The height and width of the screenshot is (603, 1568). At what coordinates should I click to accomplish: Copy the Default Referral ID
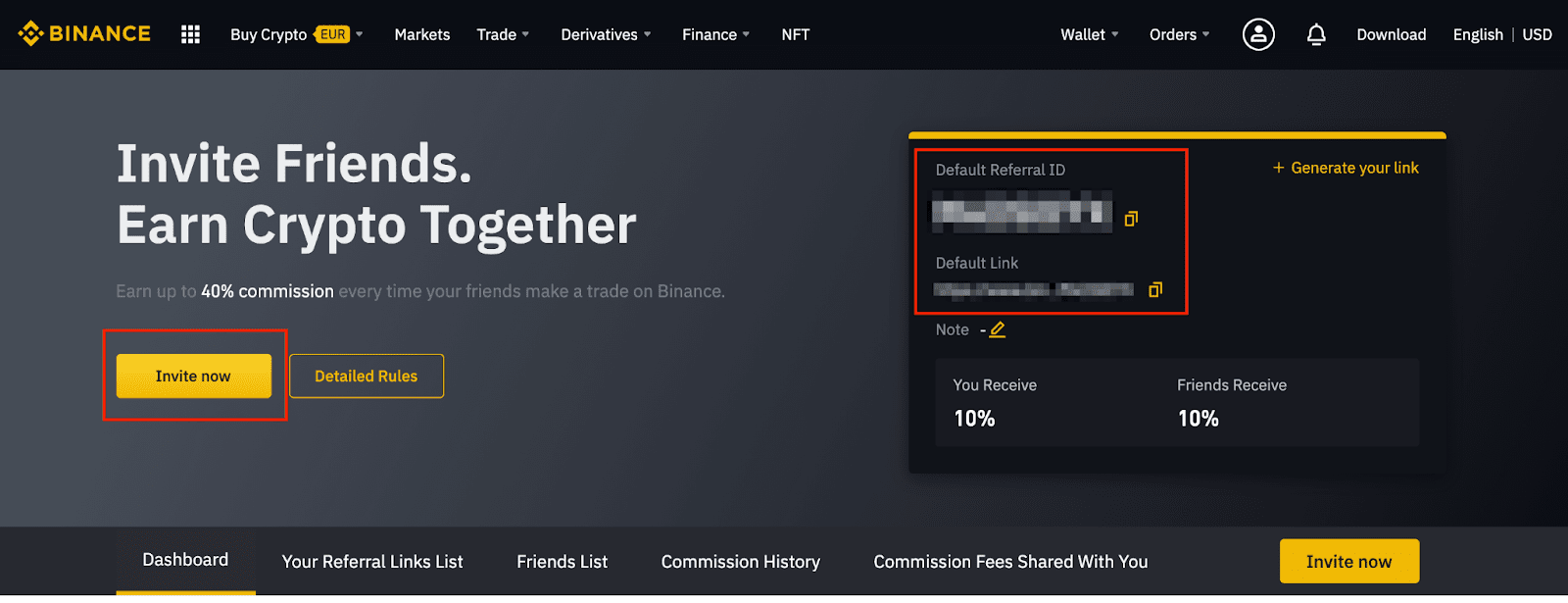(1131, 219)
